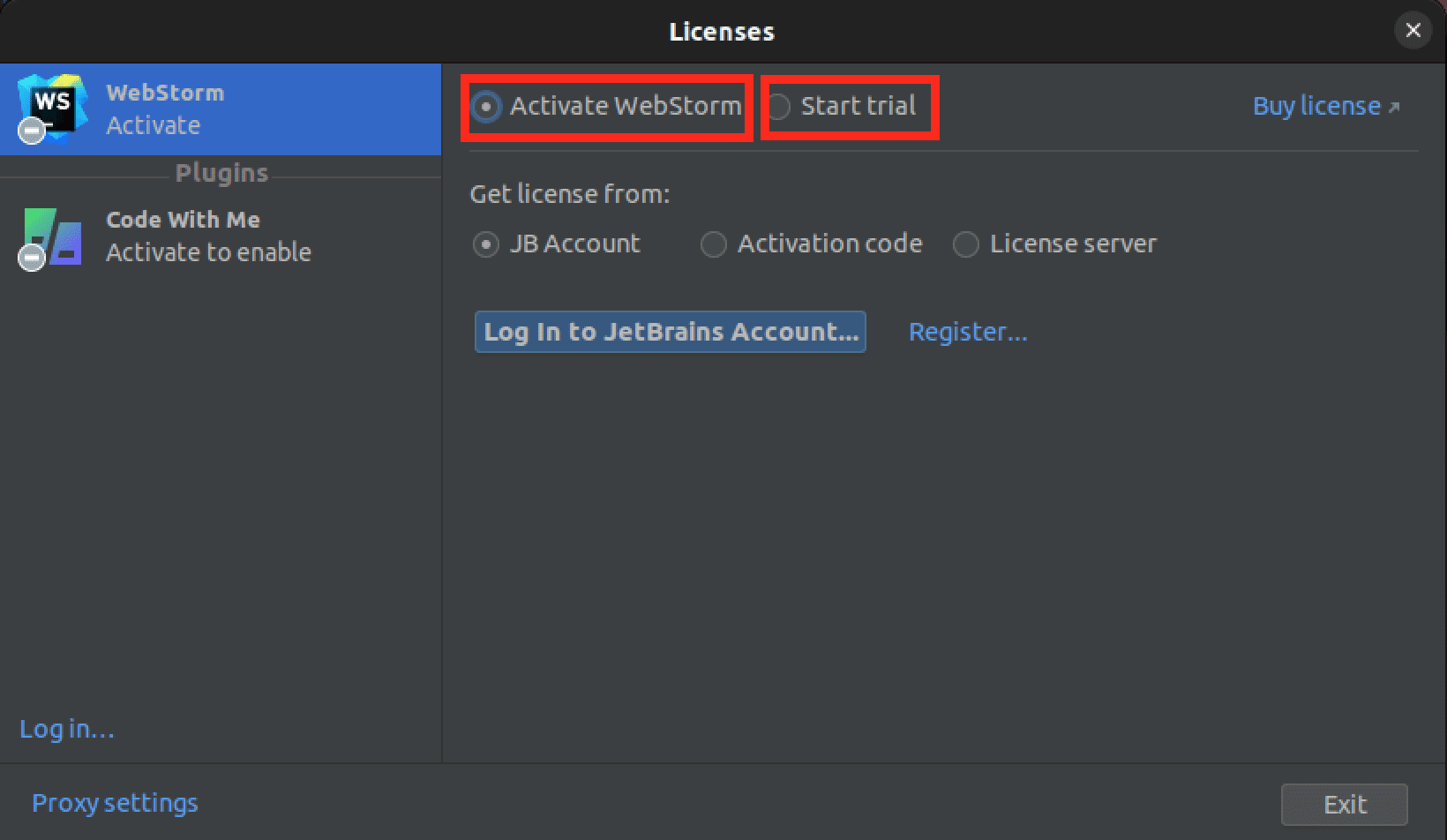Click the WebStorm WS logo icon

53,109
